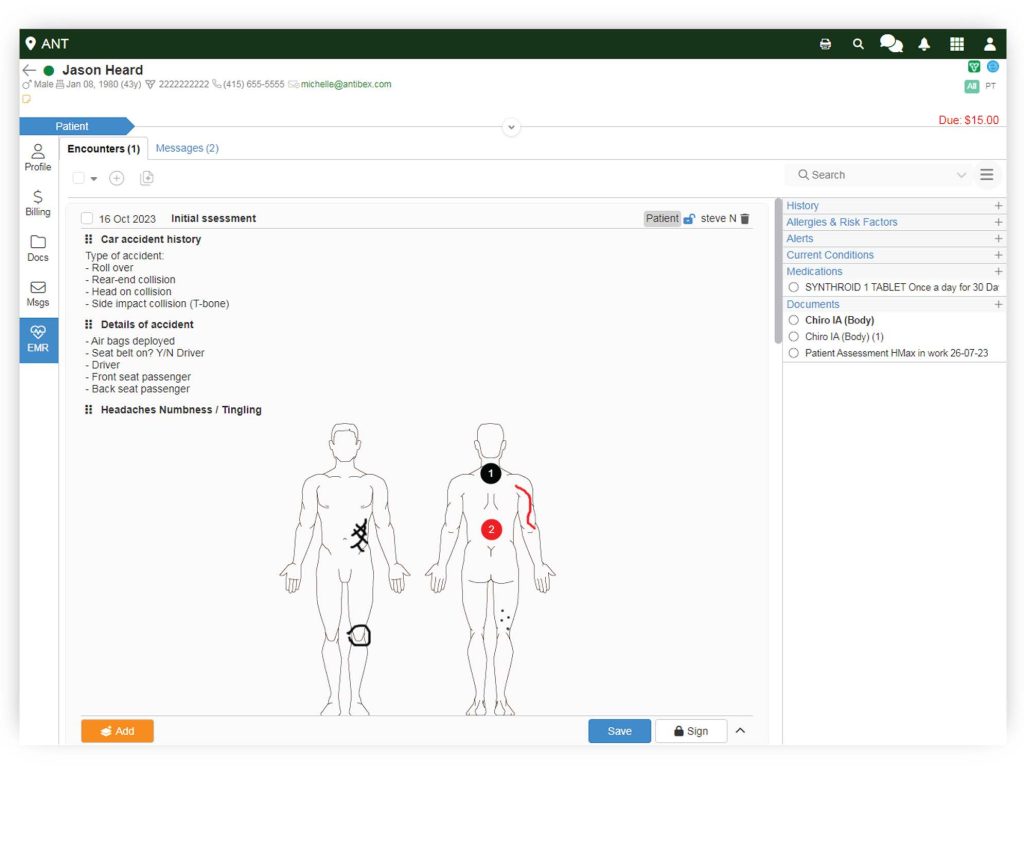Open the chat messages icon
Viewport: 1024px width, 847px height.
click(890, 44)
